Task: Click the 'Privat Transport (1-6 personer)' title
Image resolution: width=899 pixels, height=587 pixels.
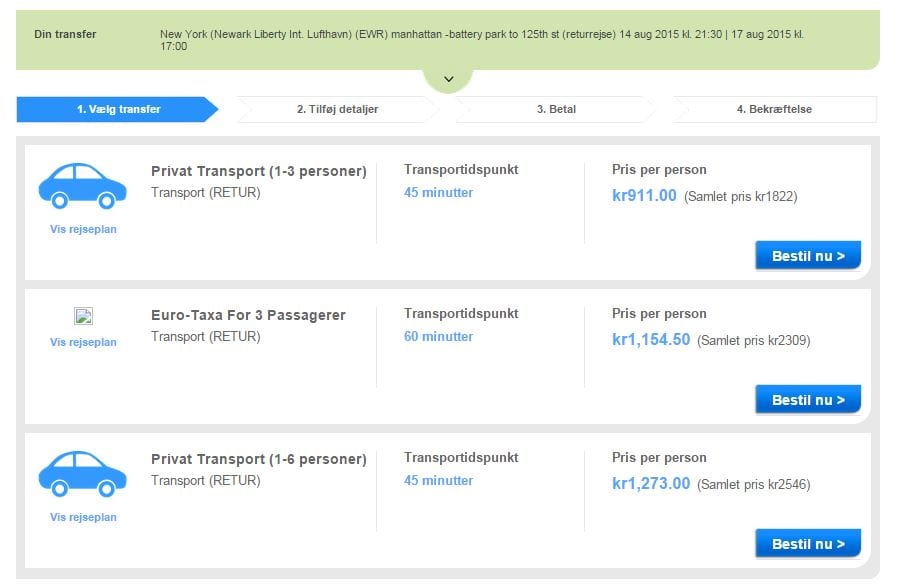Action: pos(258,459)
